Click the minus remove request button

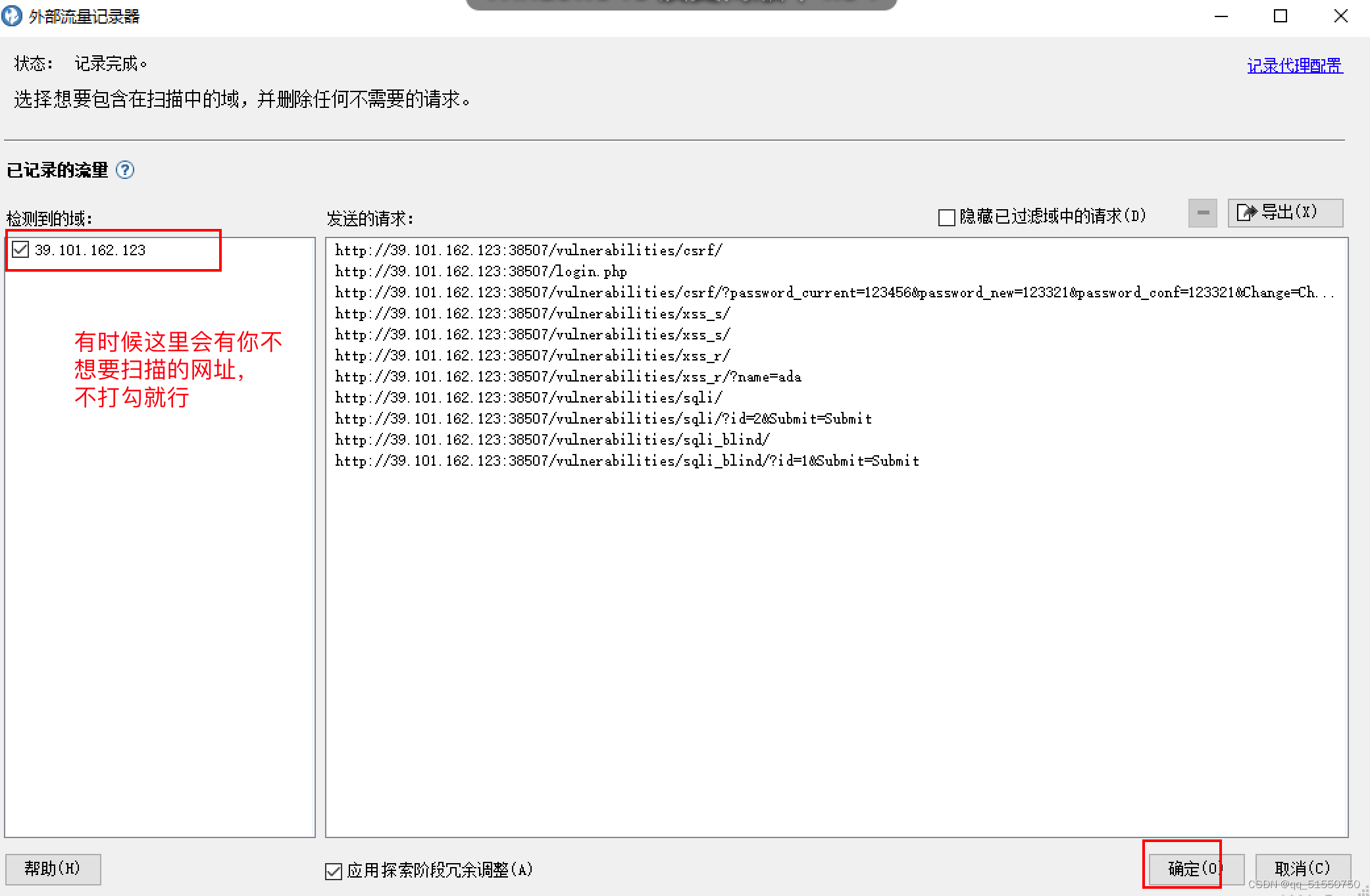[x=1203, y=213]
